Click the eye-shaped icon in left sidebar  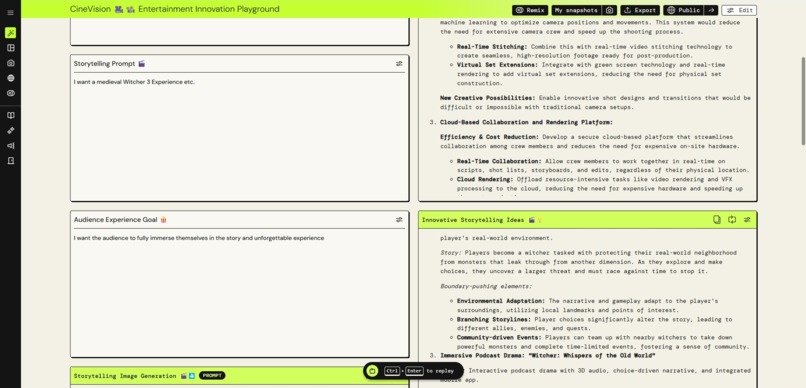tap(10, 93)
